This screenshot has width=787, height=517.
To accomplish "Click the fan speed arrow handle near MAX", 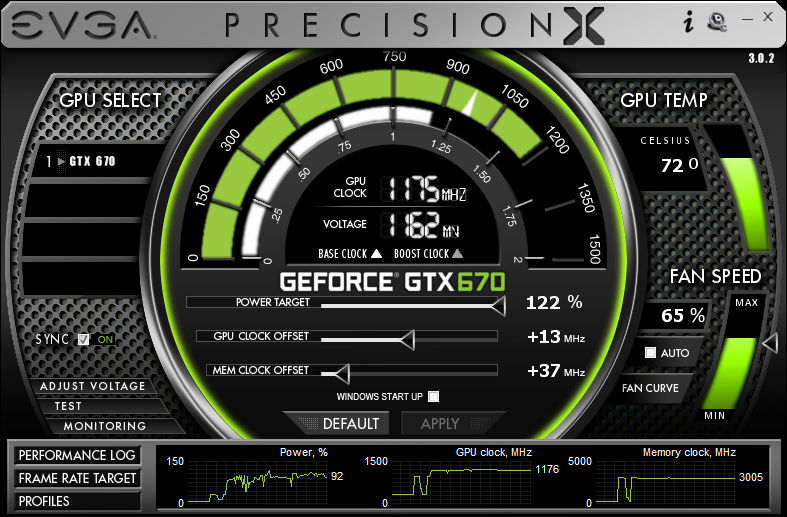I will click(x=770, y=344).
